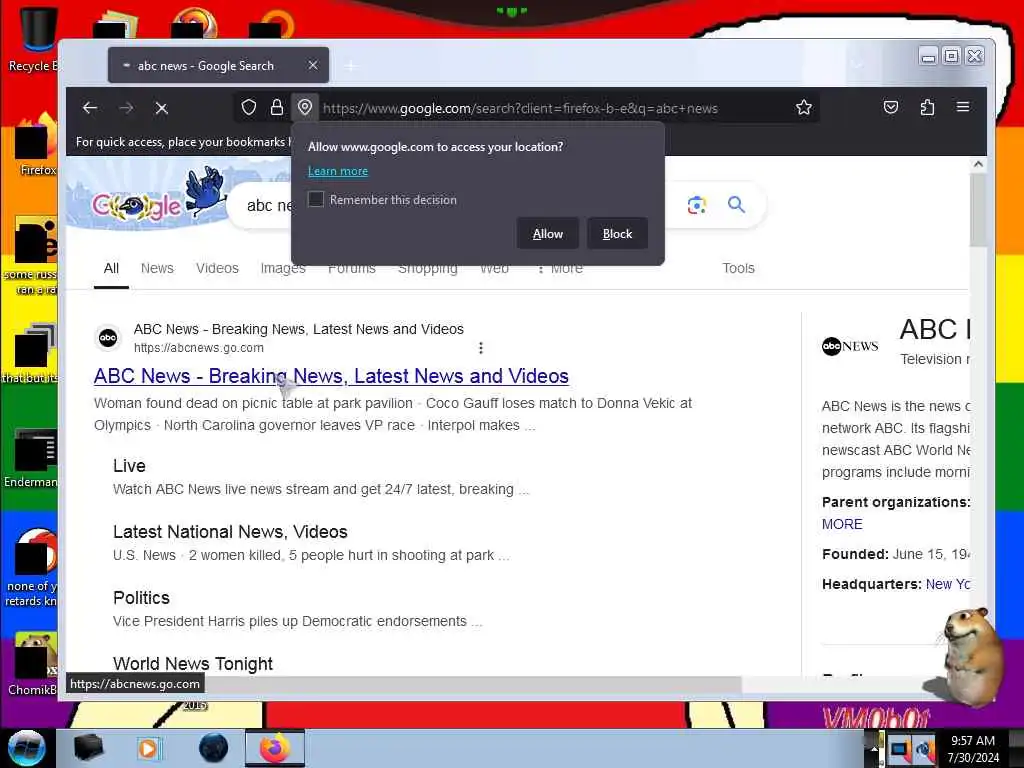Stop loading the page with the X button
The image size is (1024, 768).
point(161,108)
